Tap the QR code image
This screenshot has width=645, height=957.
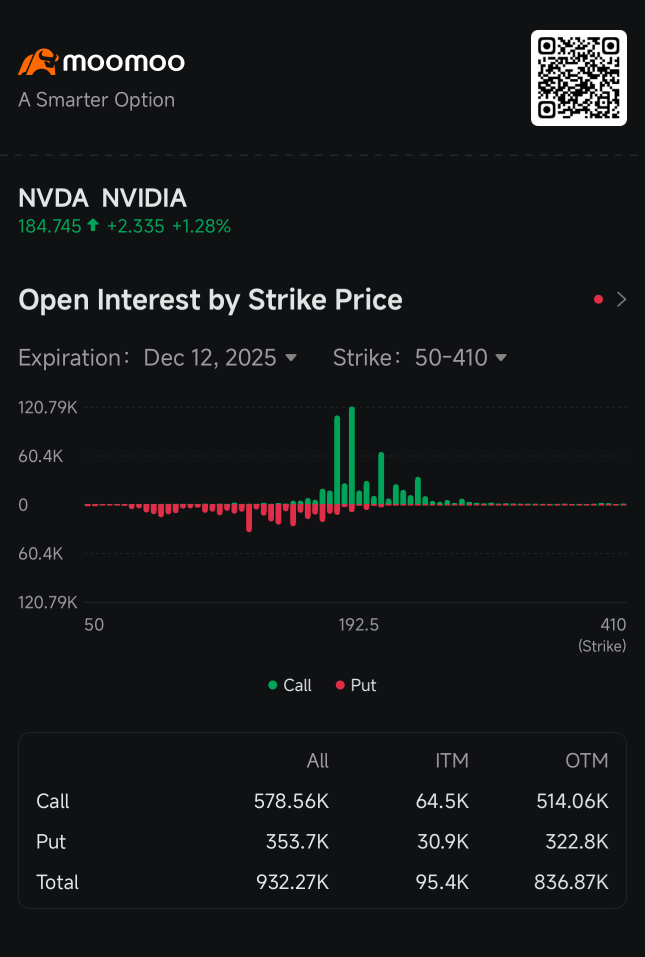578,78
